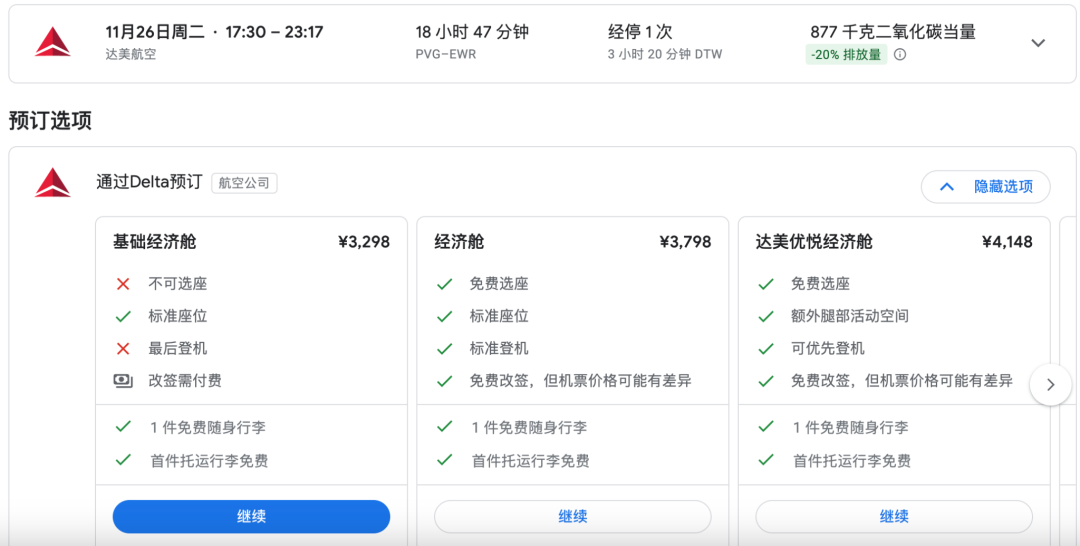Click the ¥3,798 price
1080x546 pixels.
pos(685,242)
